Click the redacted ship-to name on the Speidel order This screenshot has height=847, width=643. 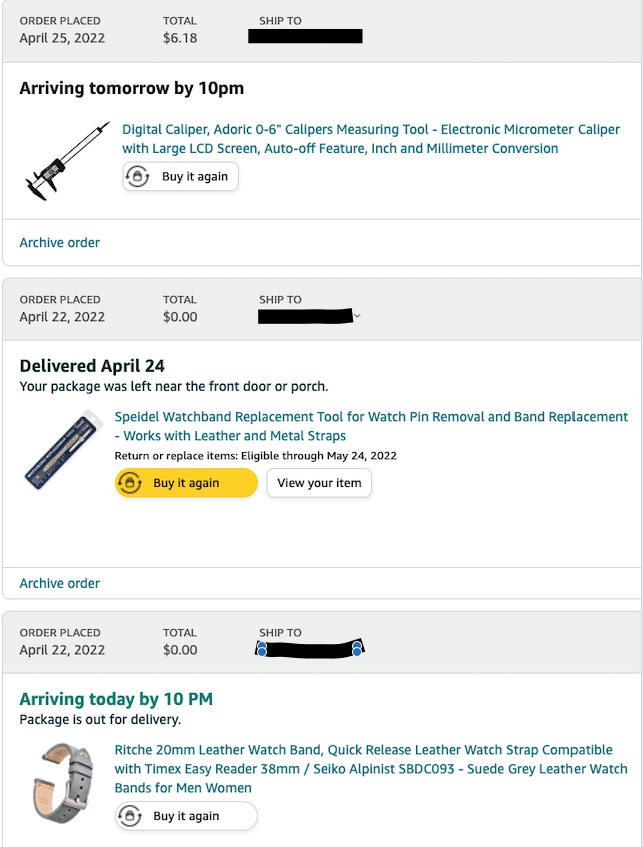tap(305, 317)
